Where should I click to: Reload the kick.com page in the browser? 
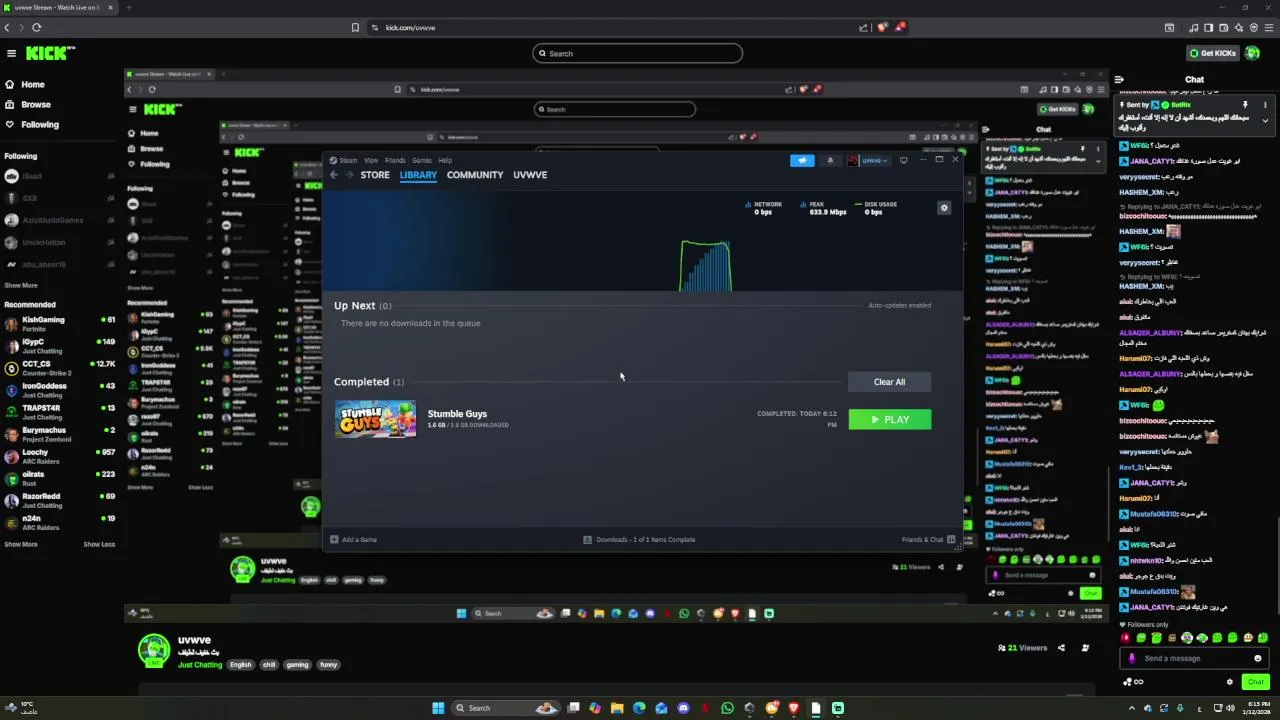pyautogui.click(x=37, y=28)
